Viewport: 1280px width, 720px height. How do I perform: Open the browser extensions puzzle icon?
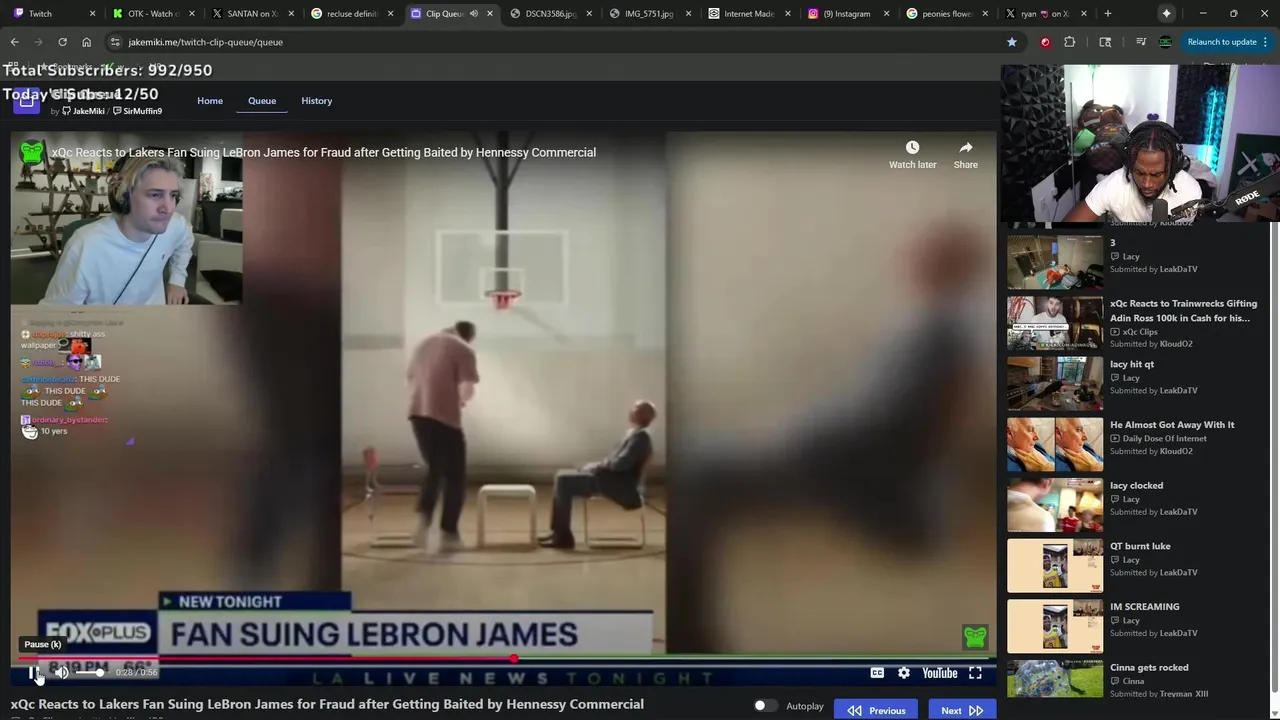click(x=1070, y=42)
